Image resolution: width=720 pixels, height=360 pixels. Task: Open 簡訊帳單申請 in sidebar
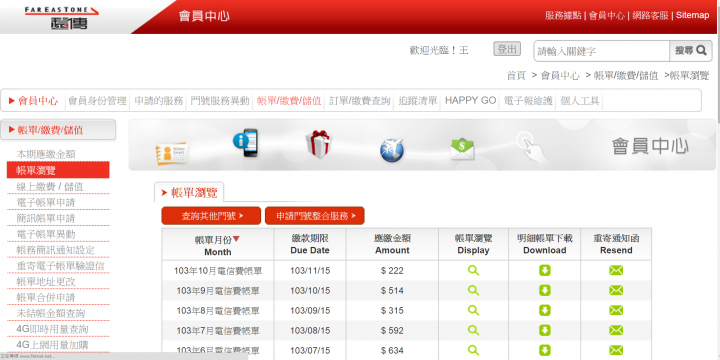(46, 218)
